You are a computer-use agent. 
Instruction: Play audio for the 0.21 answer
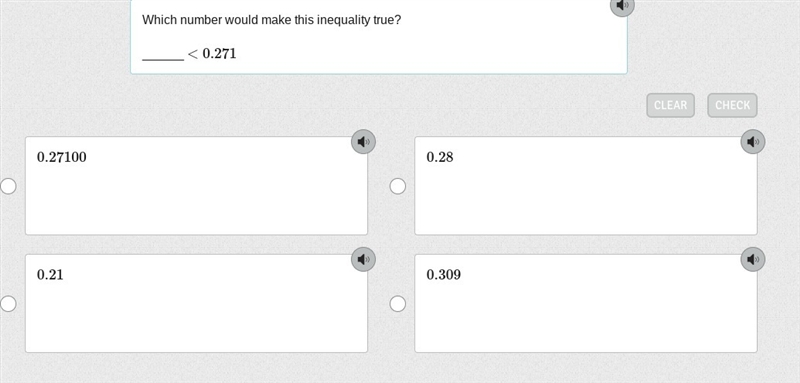point(363,260)
